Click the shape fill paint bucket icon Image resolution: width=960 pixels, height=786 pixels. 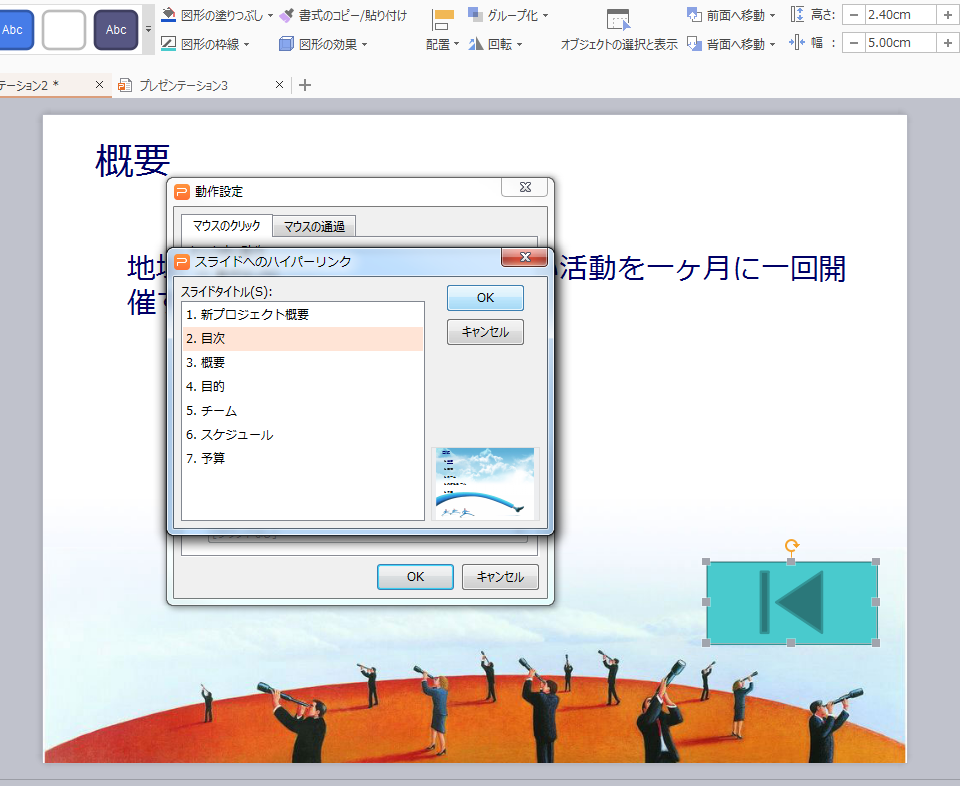[x=168, y=15]
